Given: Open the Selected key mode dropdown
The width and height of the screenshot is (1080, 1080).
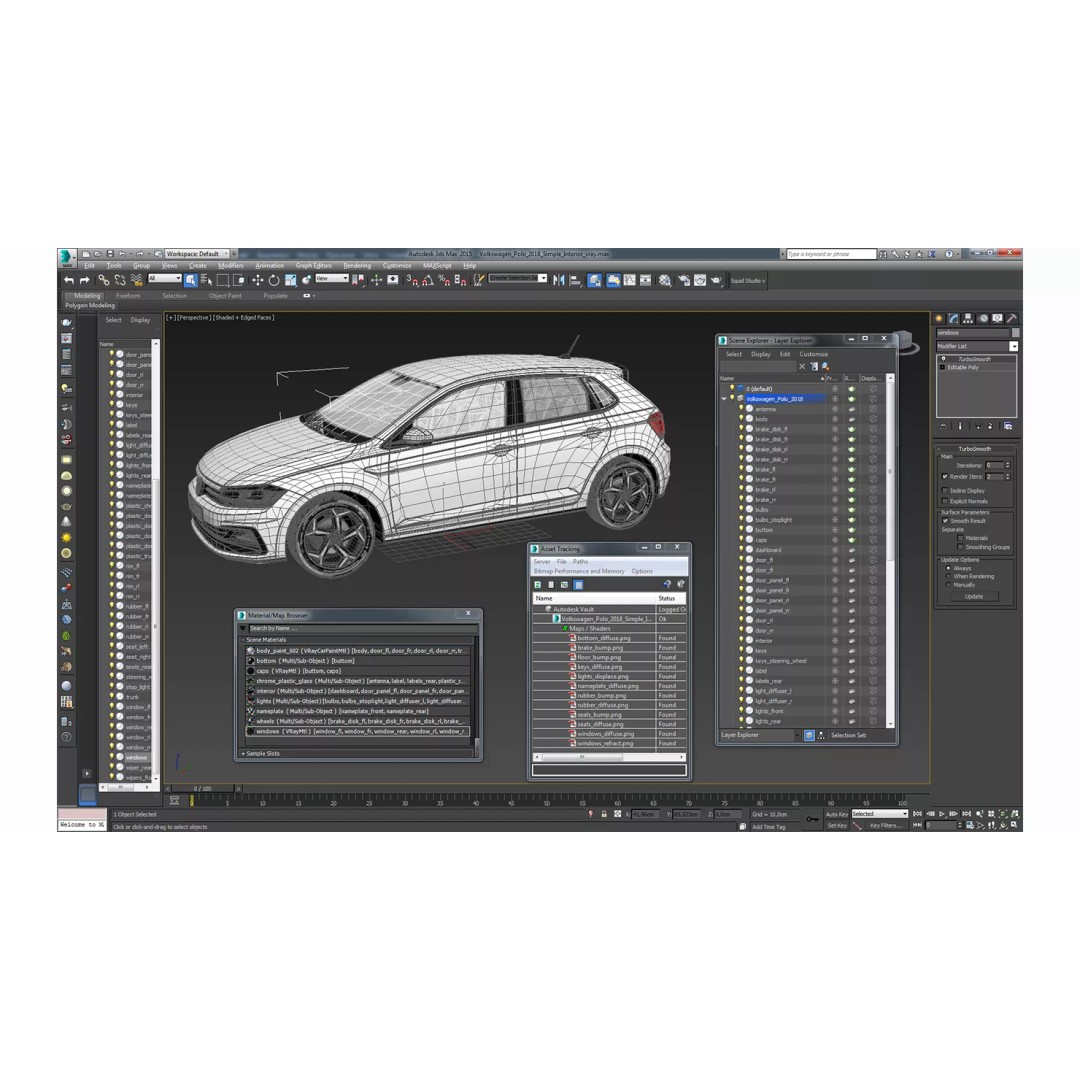Looking at the screenshot, I should 880,814.
